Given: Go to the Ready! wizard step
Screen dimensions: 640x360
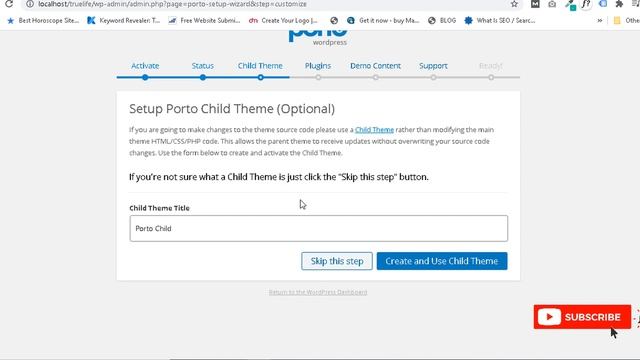Looking at the screenshot, I should 491,66.
